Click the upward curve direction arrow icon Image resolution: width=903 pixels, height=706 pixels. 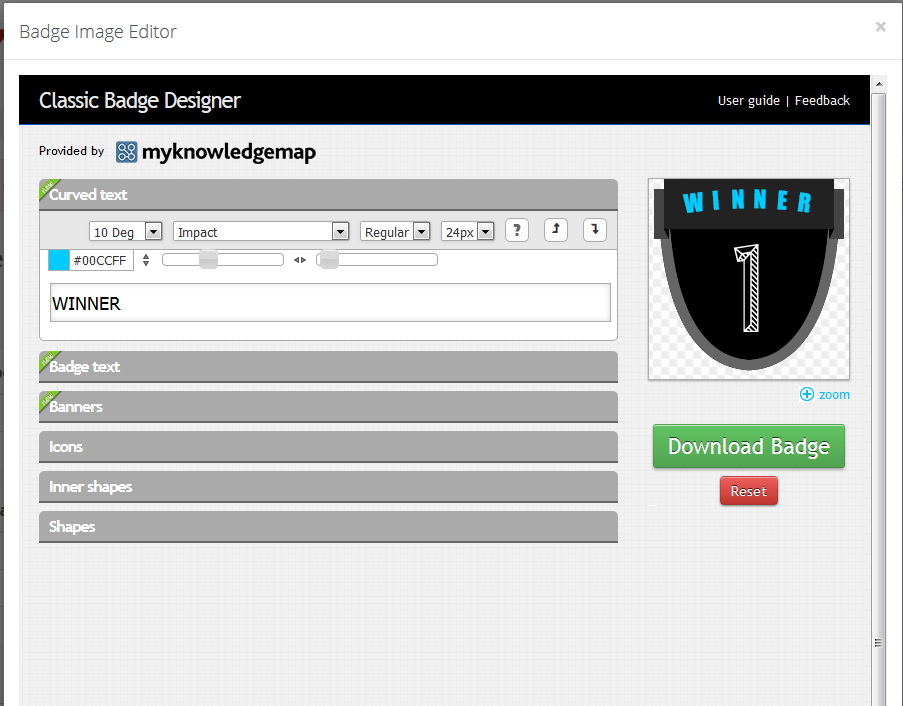[x=556, y=230]
